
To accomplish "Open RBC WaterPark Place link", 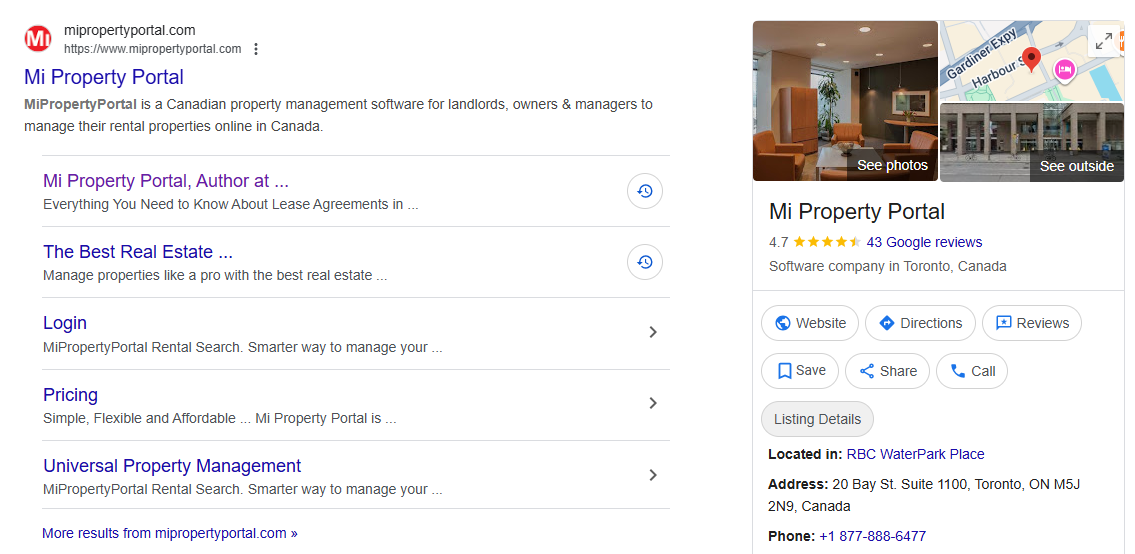I will click(915, 455).
